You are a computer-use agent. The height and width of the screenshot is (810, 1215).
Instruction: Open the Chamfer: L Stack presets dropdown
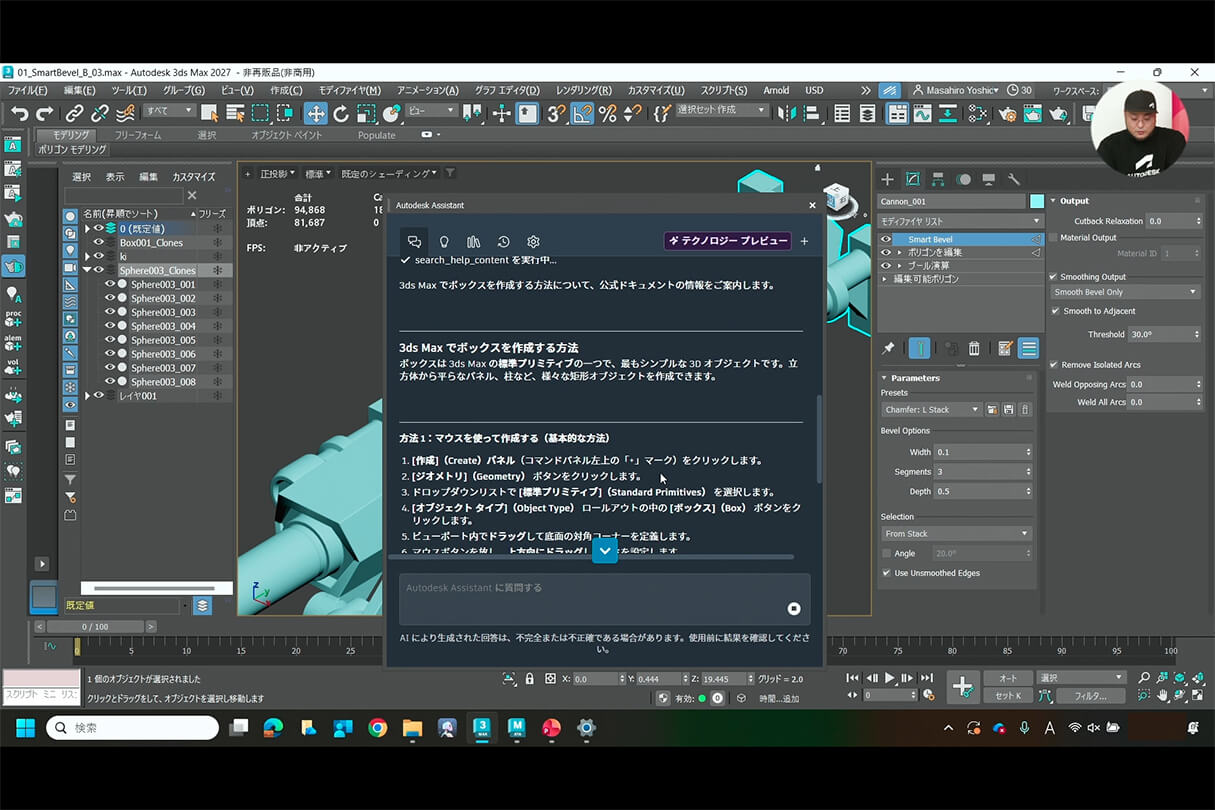click(x=932, y=409)
